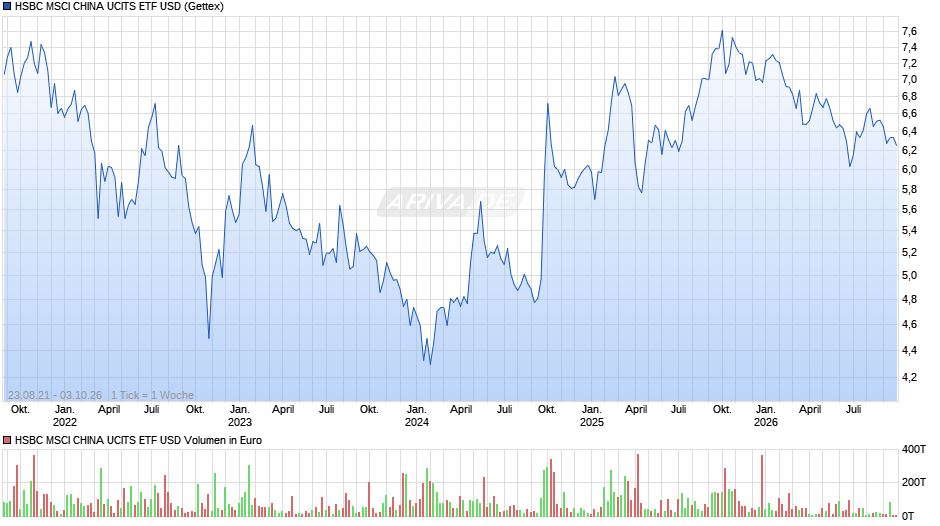Click the 4,4 price axis label
Image resolution: width=940 pixels, height=526 pixels.
click(909, 351)
